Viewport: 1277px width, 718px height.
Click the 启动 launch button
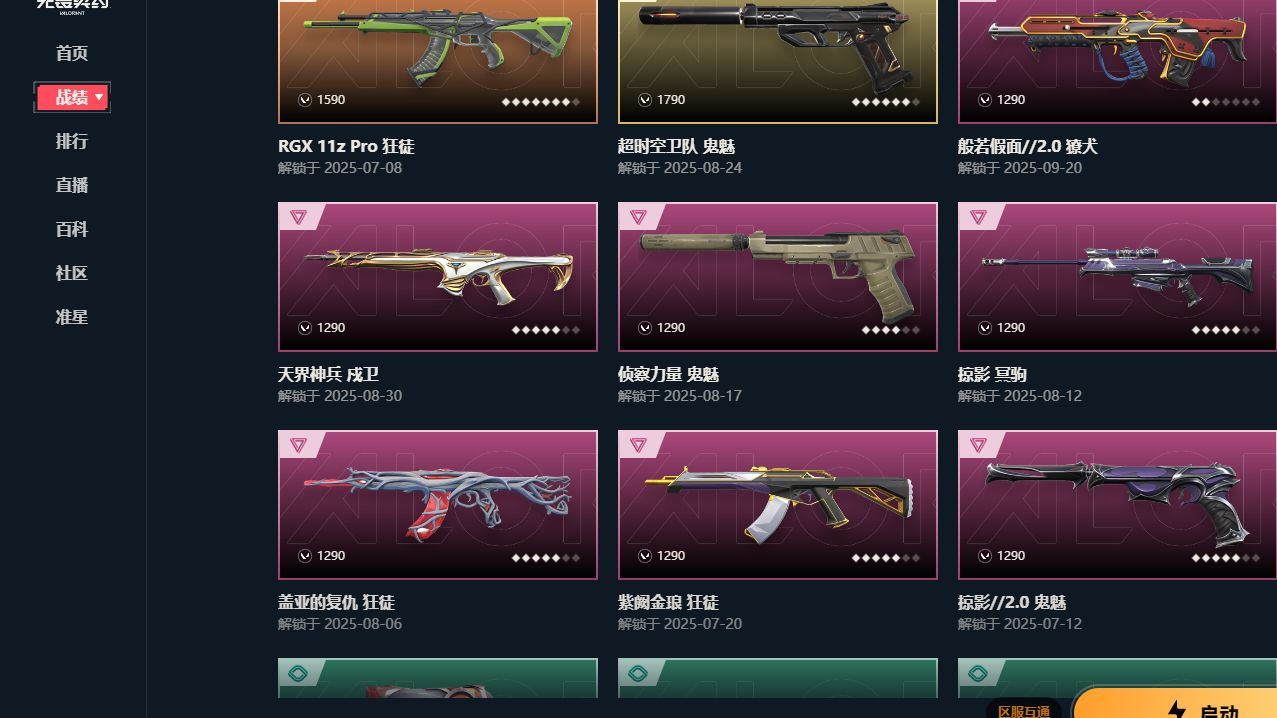(x=1175, y=704)
